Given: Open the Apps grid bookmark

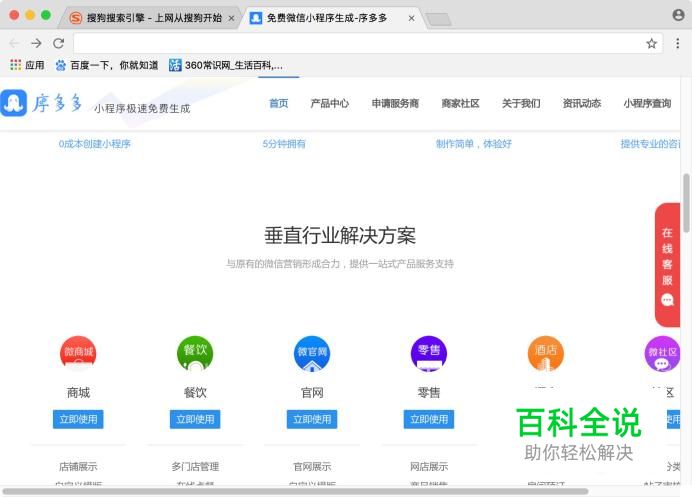Looking at the screenshot, I should point(27,65).
